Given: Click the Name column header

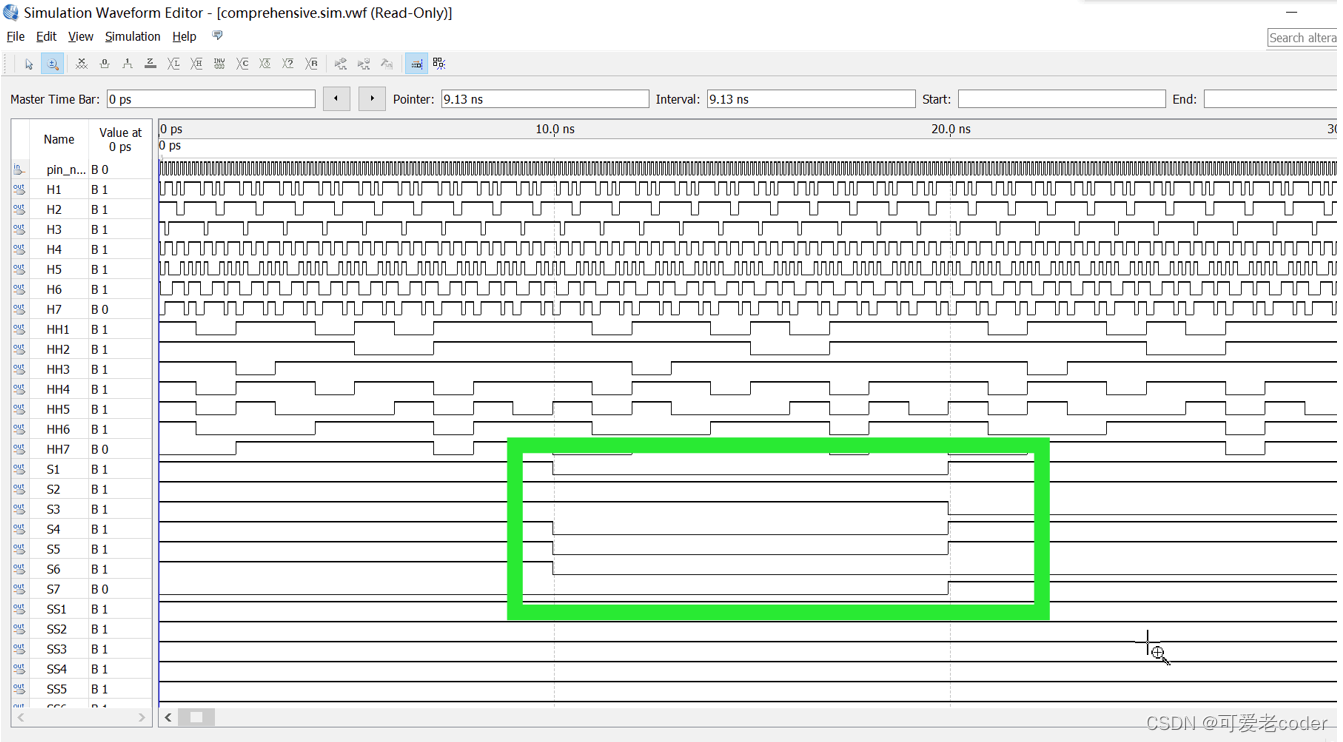Looking at the screenshot, I should click(59, 139).
